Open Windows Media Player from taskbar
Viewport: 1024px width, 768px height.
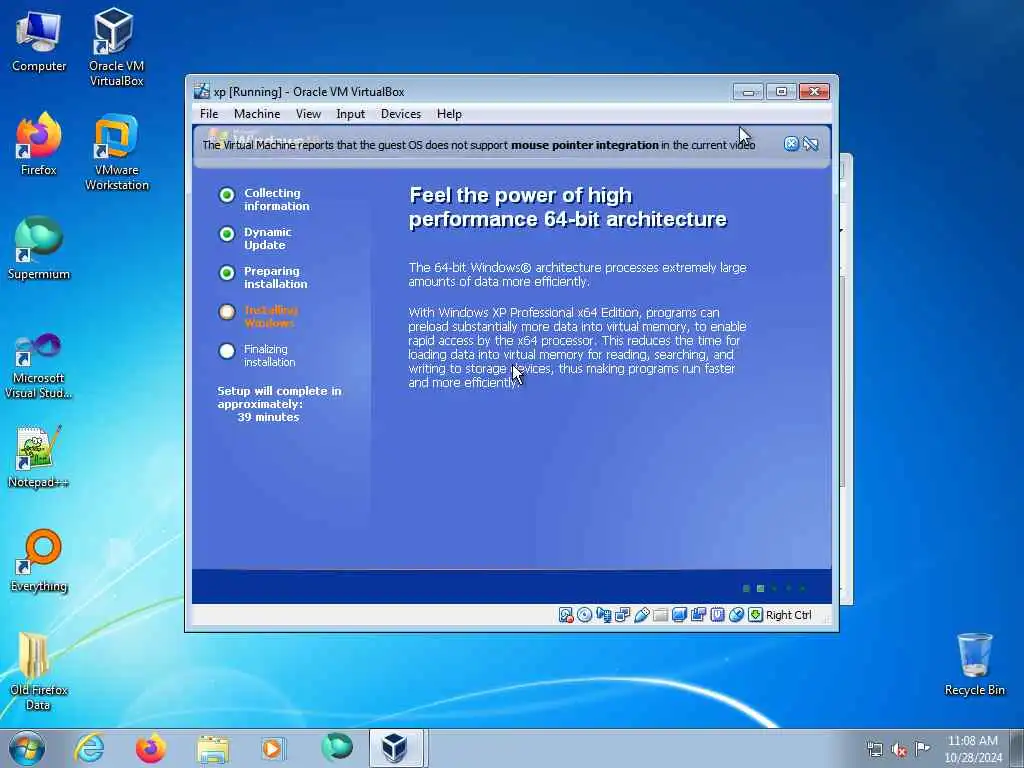point(274,748)
